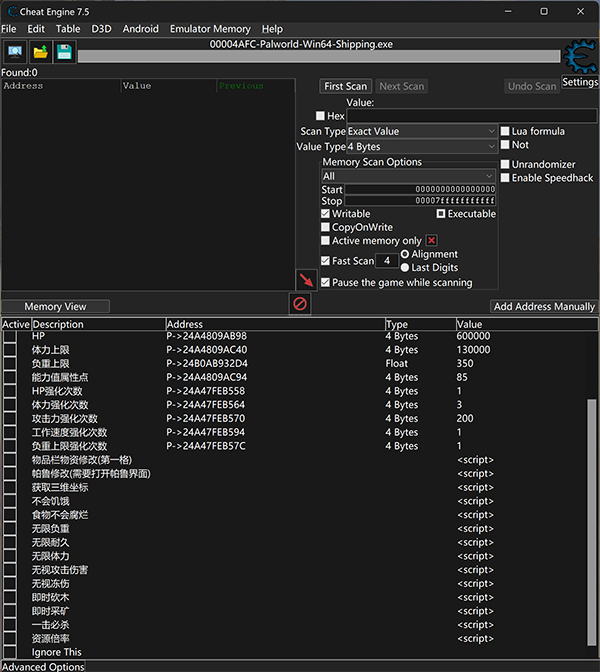Open the Android menu
Image resolution: width=600 pixels, height=672 pixels.
[141, 29]
